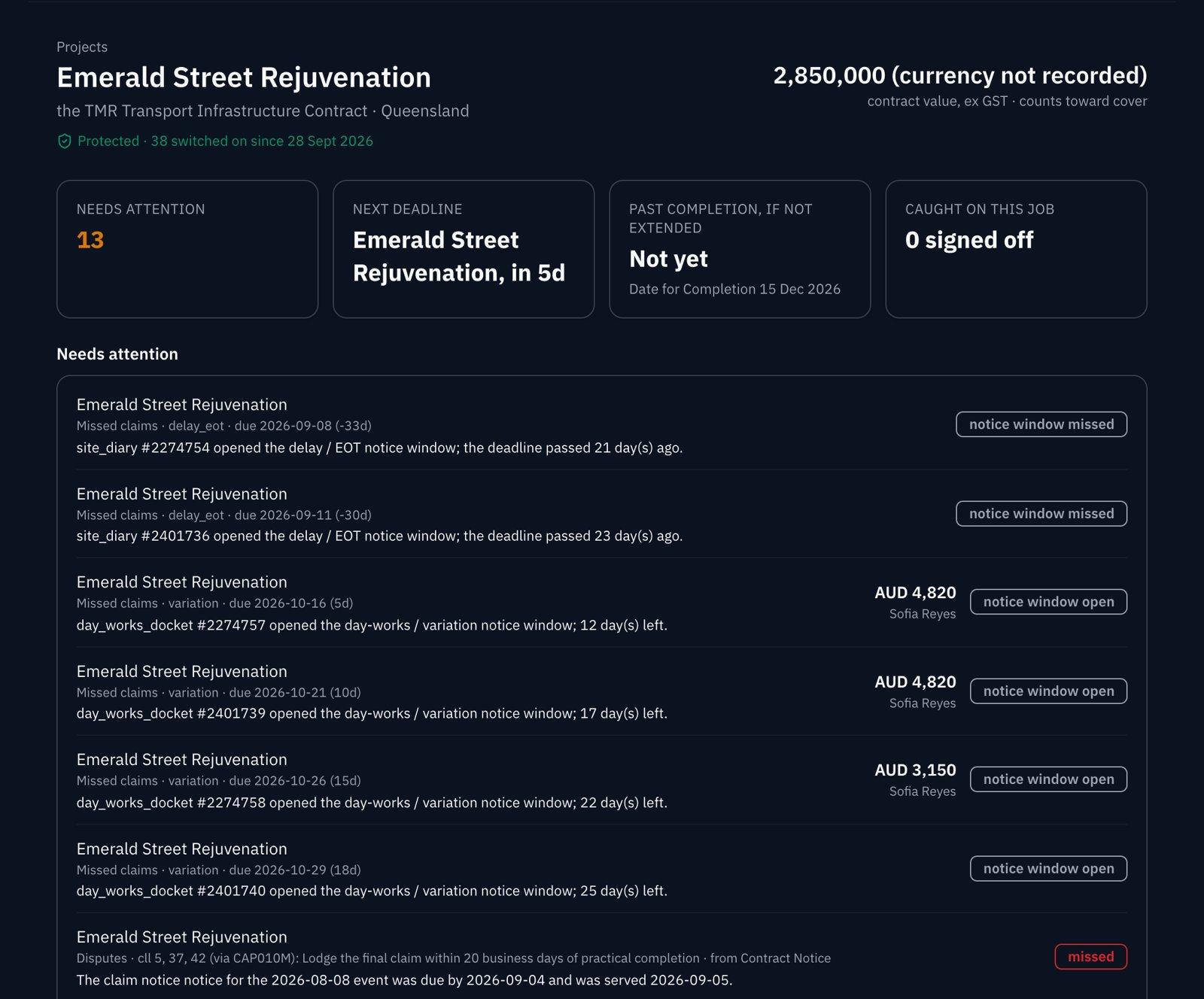The height and width of the screenshot is (999, 1204).
Task: Open row for day_works_docket #2274757 with 12 days left
Action: click(601, 603)
